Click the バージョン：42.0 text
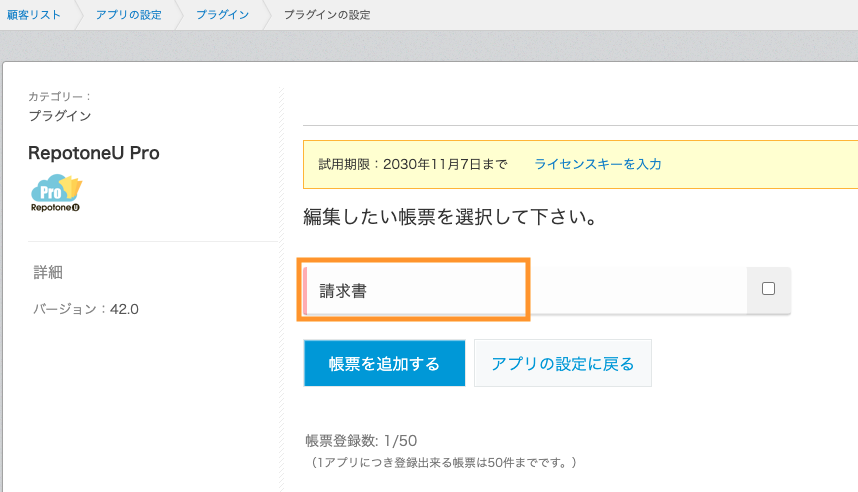 point(86,309)
